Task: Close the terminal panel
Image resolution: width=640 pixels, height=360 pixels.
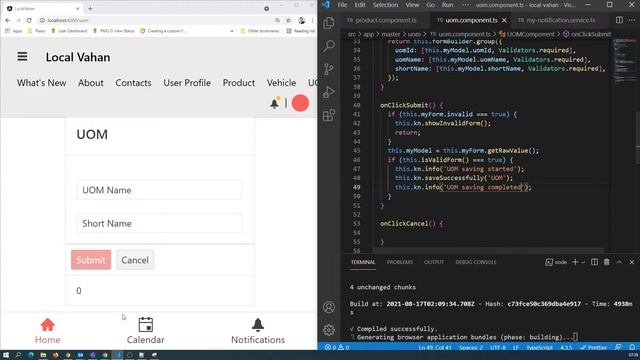Action: (x=632, y=262)
